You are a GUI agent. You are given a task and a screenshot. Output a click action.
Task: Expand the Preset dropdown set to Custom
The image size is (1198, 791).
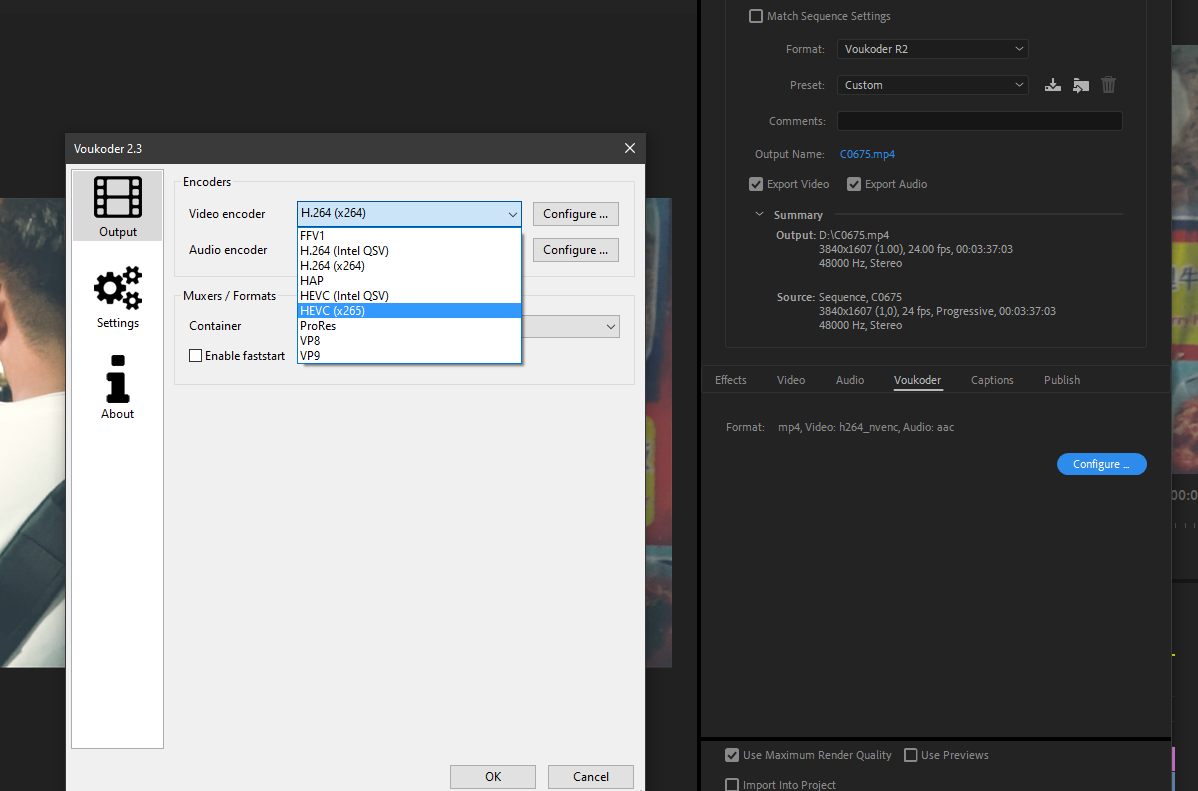[932, 85]
